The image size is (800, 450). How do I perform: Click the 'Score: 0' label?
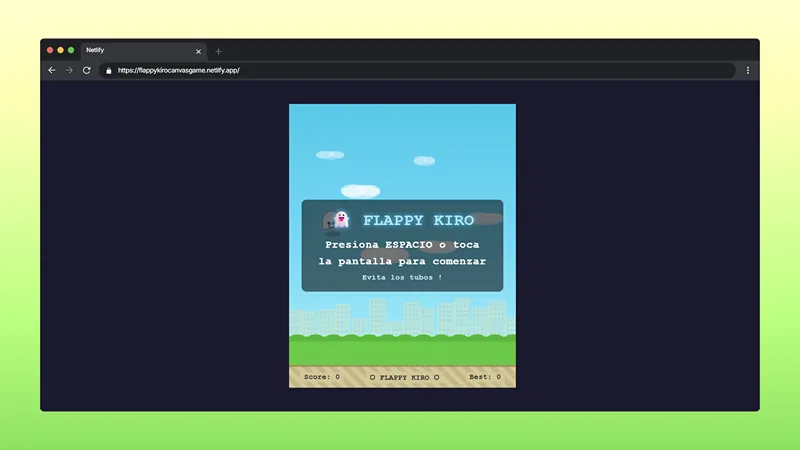click(322, 377)
